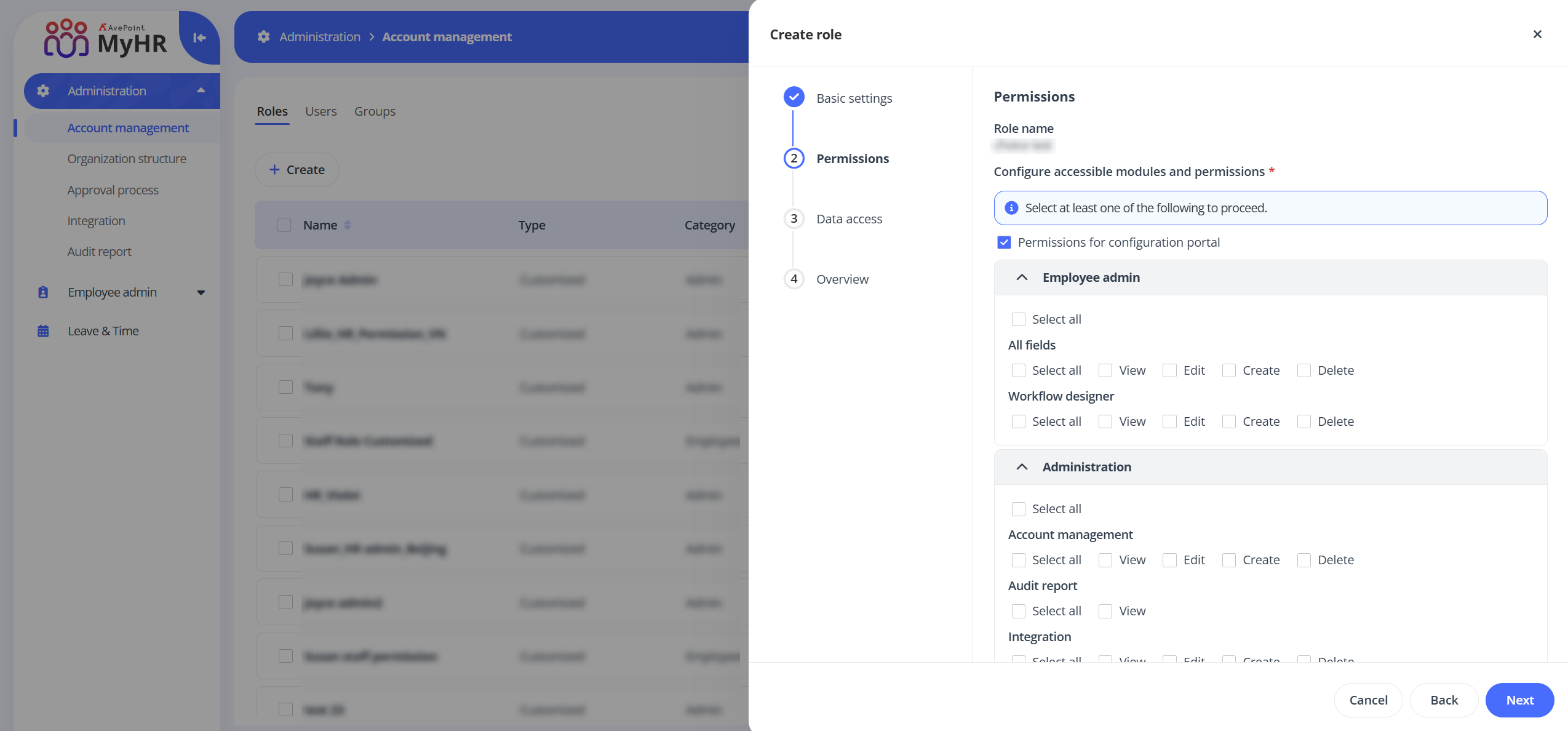Click the MyHR logo
Image resolution: width=1568 pixels, height=731 pixels.
coord(105,38)
